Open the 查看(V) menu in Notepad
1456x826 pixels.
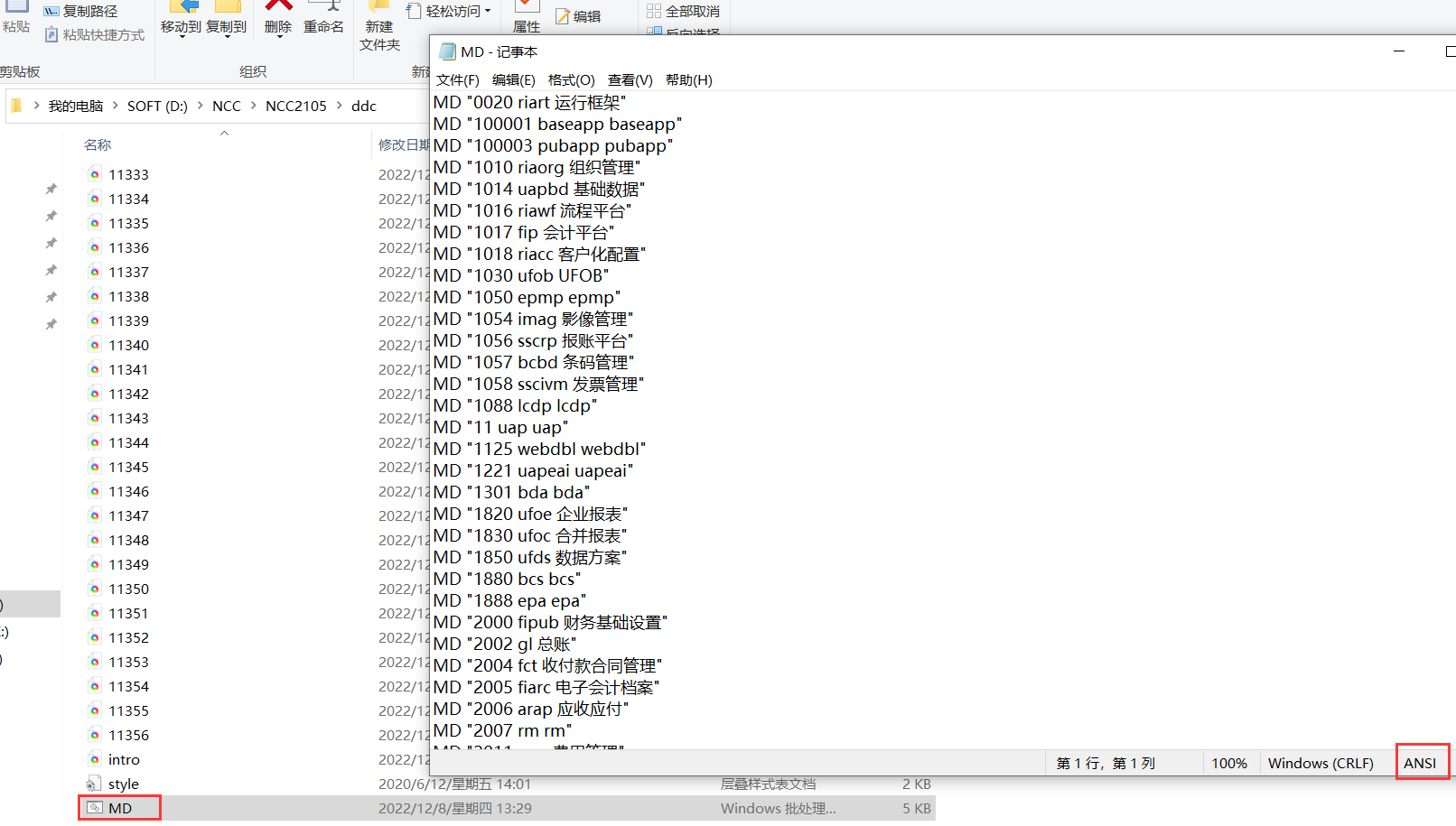(x=630, y=79)
